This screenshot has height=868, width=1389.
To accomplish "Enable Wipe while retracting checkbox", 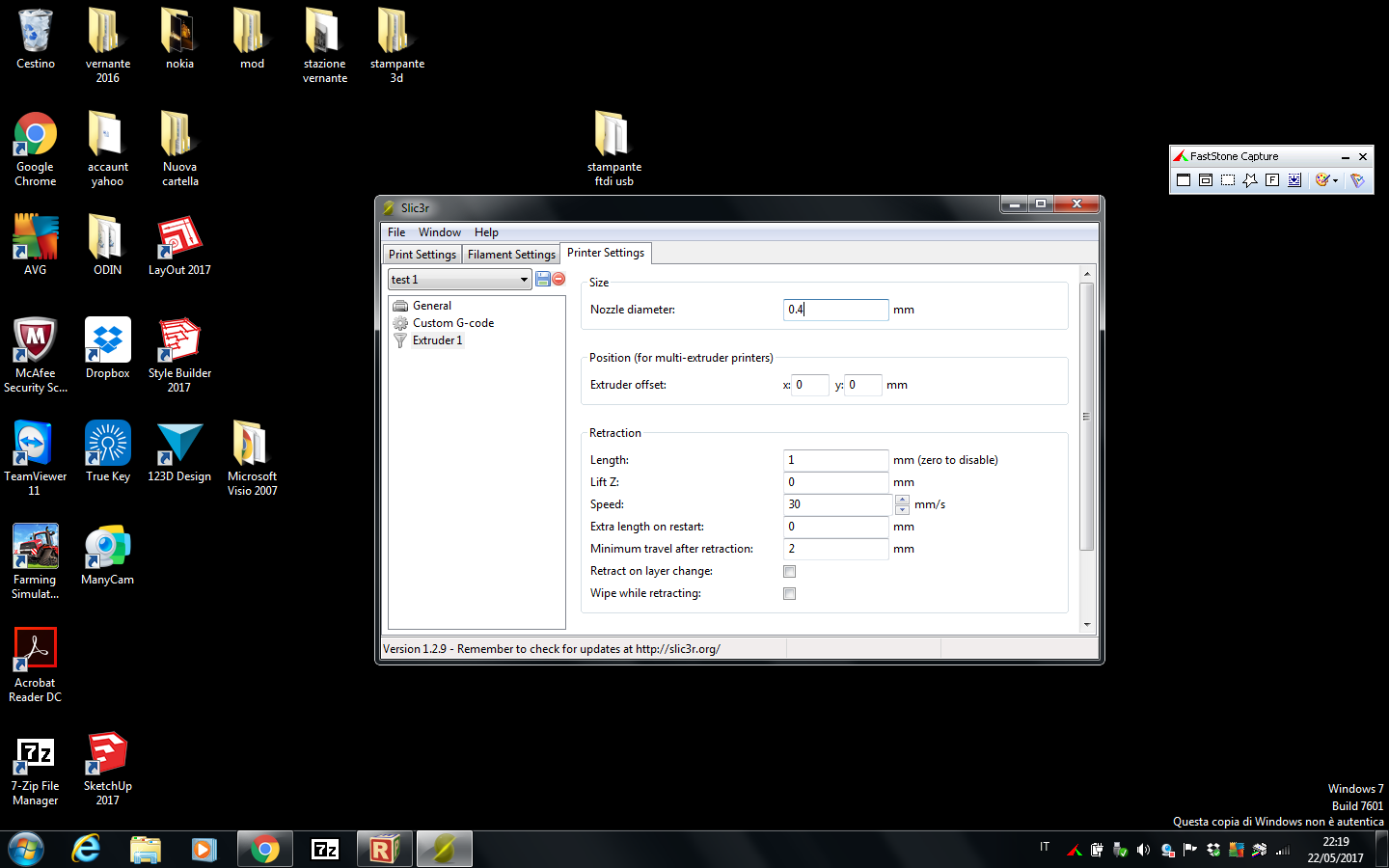I will (x=789, y=594).
